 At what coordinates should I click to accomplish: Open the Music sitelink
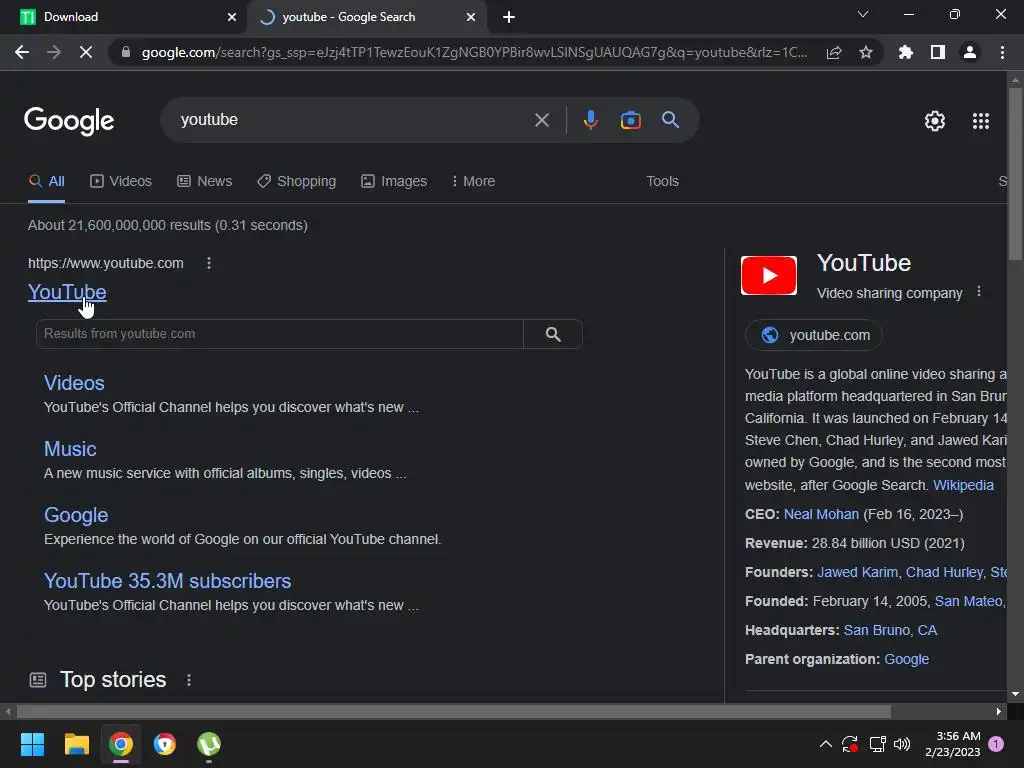point(70,449)
